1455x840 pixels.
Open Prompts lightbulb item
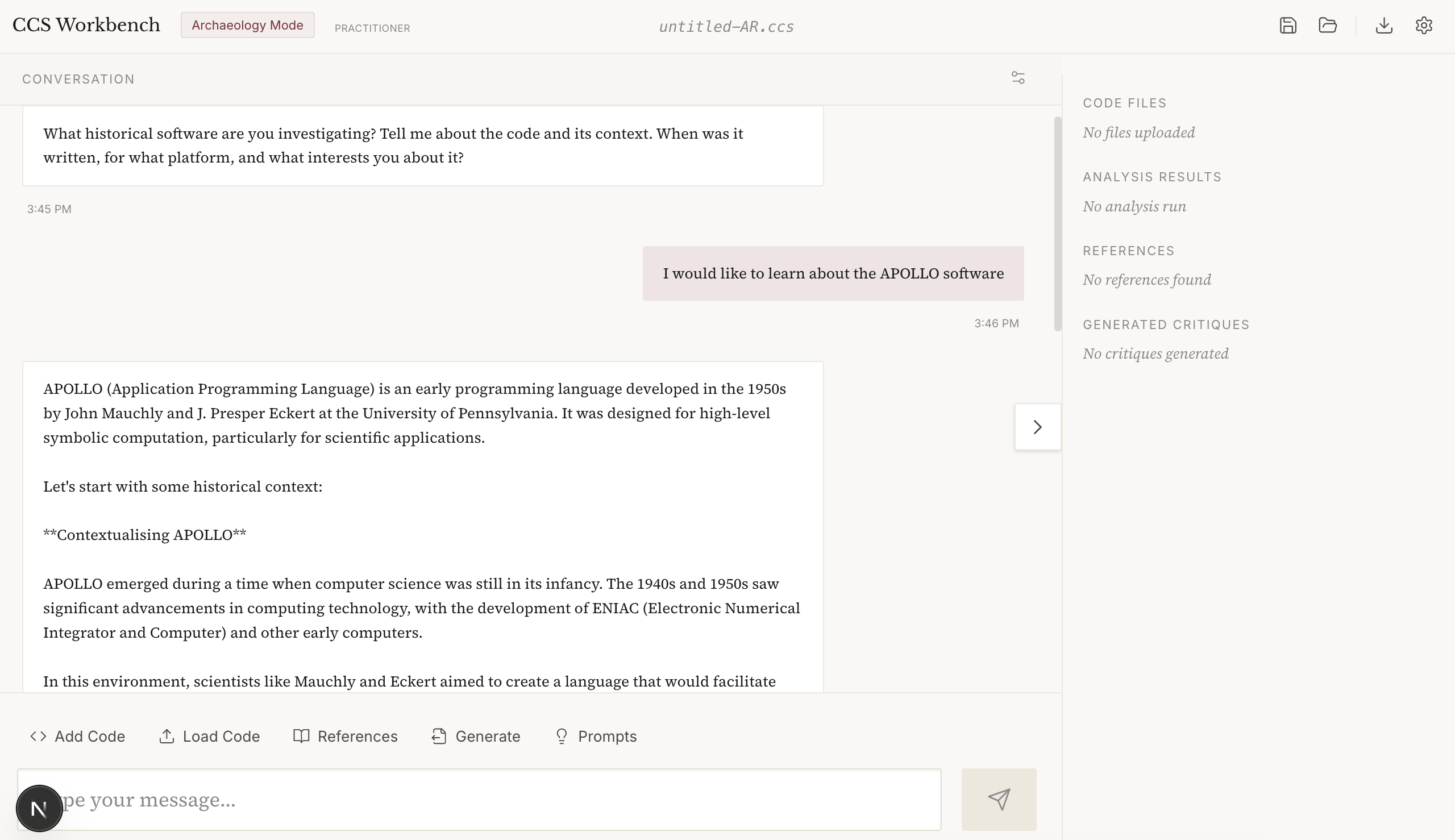coord(596,736)
